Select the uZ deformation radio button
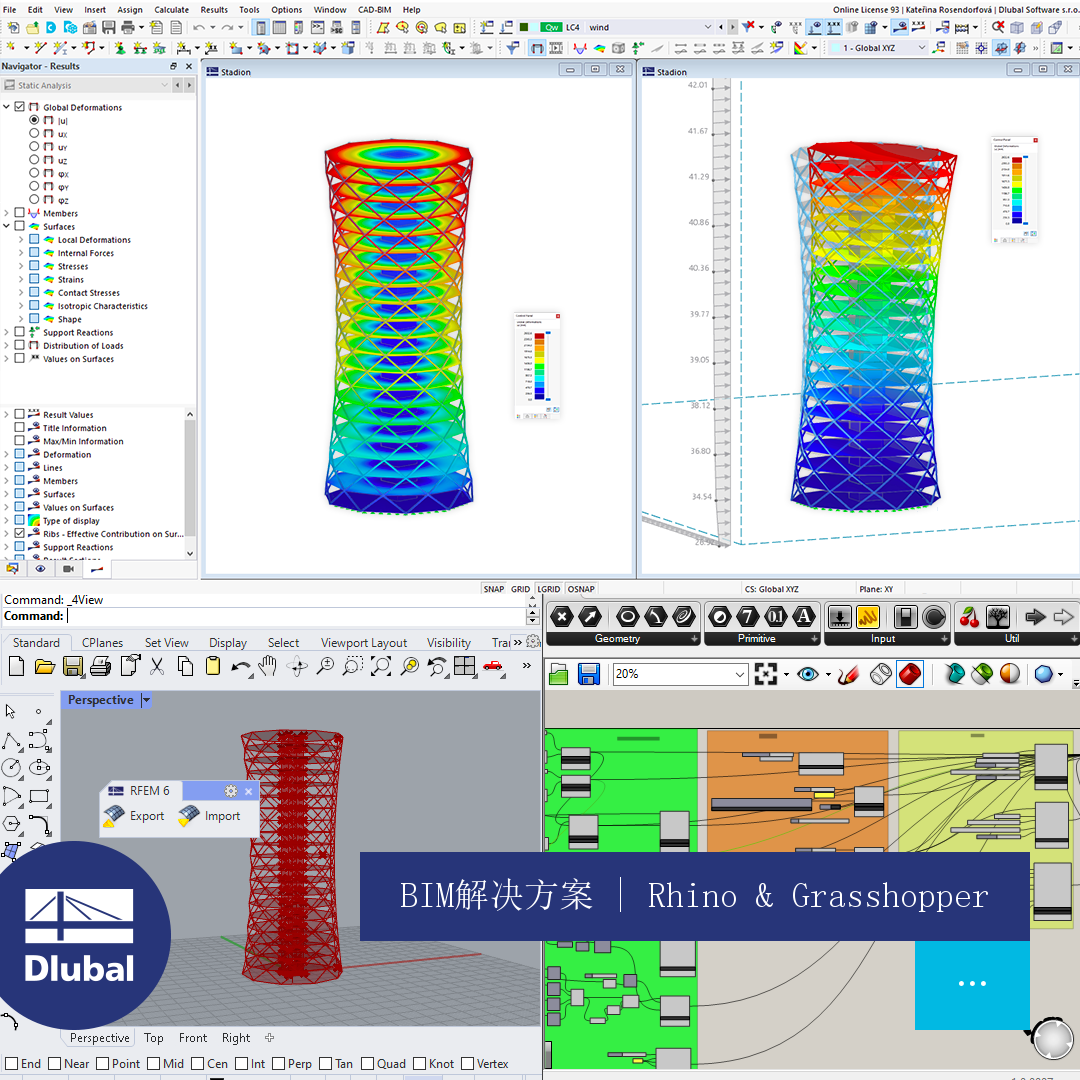Viewport: 1080px width, 1080px height. (34, 159)
